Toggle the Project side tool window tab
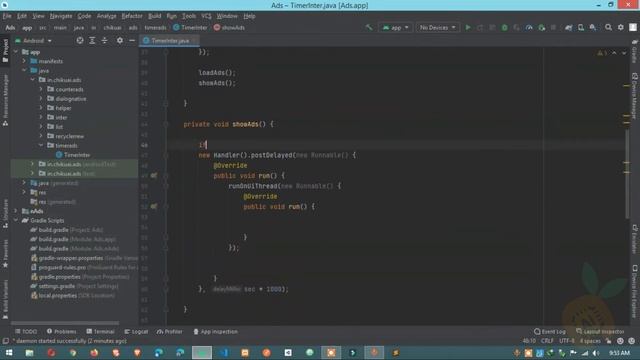The height and width of the screenshot is (360, 640). [5, 51]
